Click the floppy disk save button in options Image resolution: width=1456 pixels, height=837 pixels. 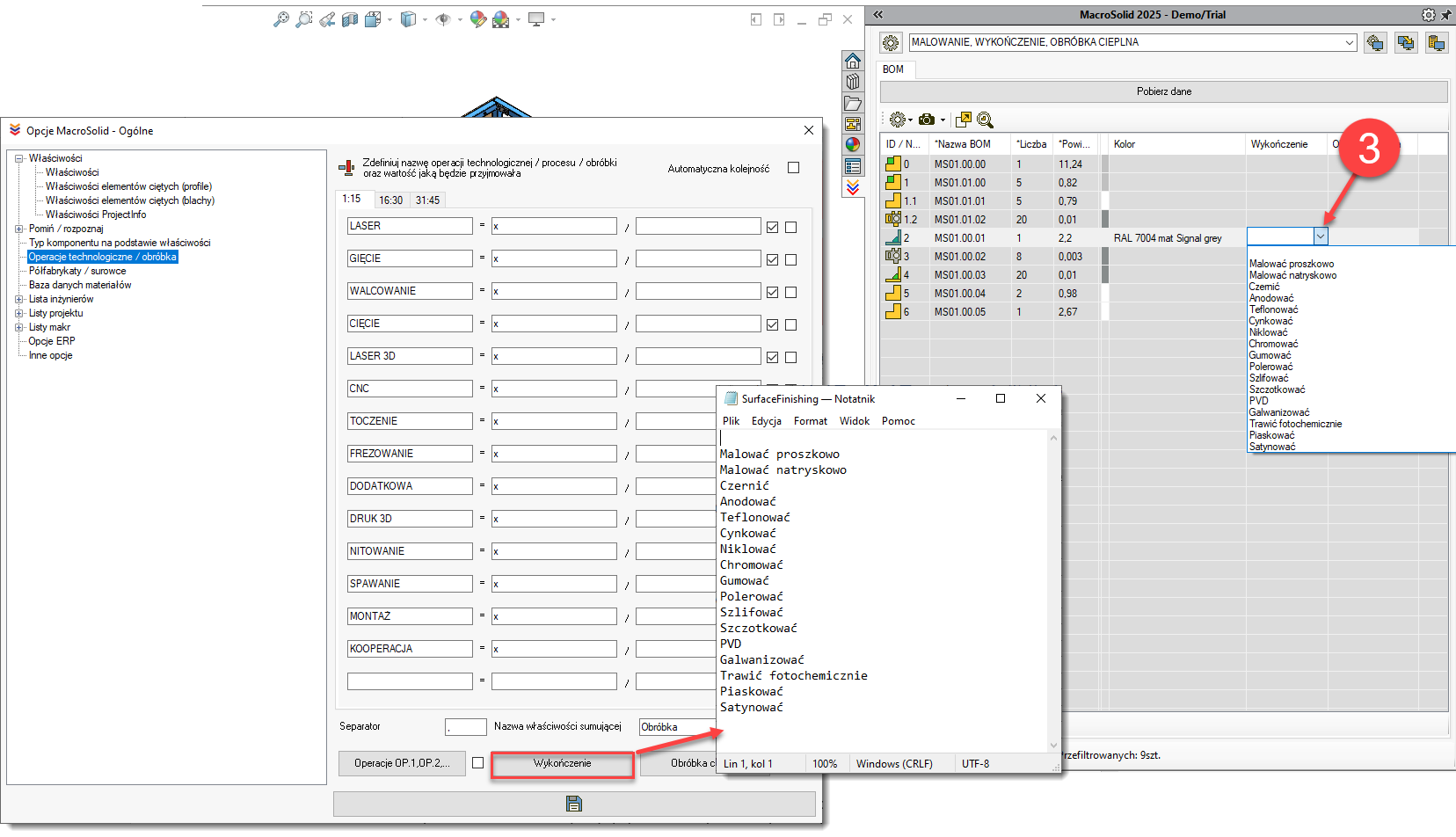pos(574,804)
